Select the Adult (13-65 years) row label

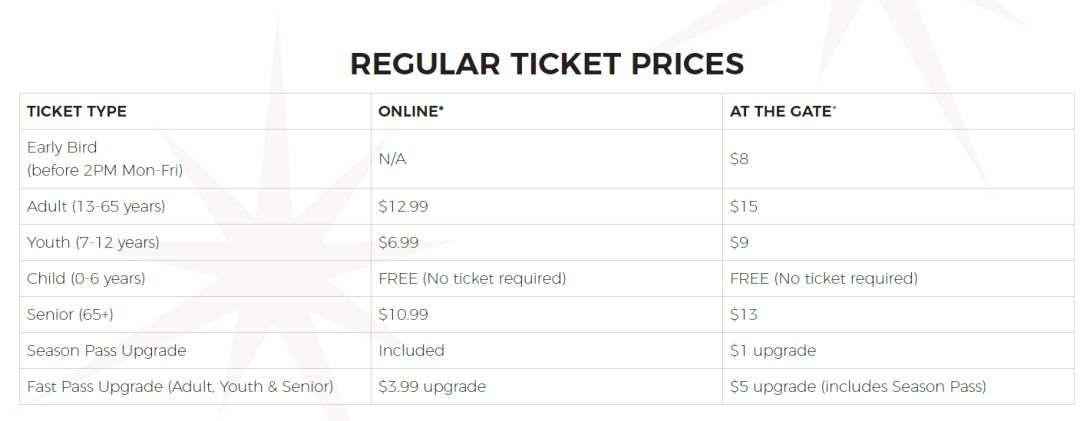point(96,207)
